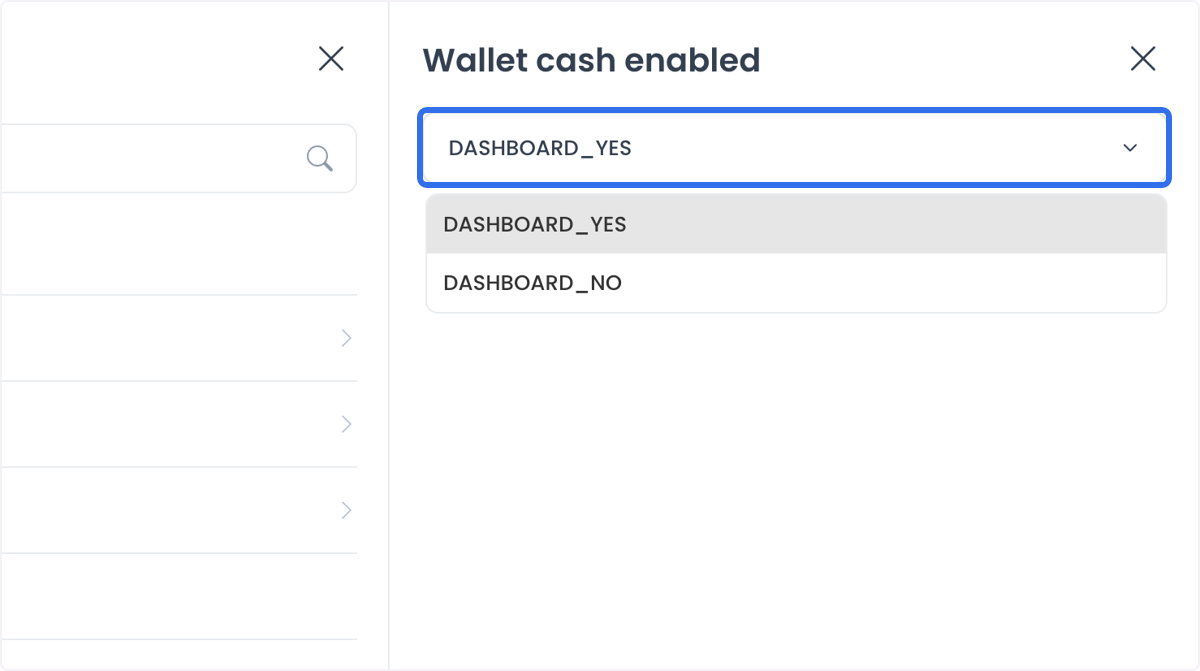
Task: Click the blank area between search field and first divider
Action: tap(178, 243)
